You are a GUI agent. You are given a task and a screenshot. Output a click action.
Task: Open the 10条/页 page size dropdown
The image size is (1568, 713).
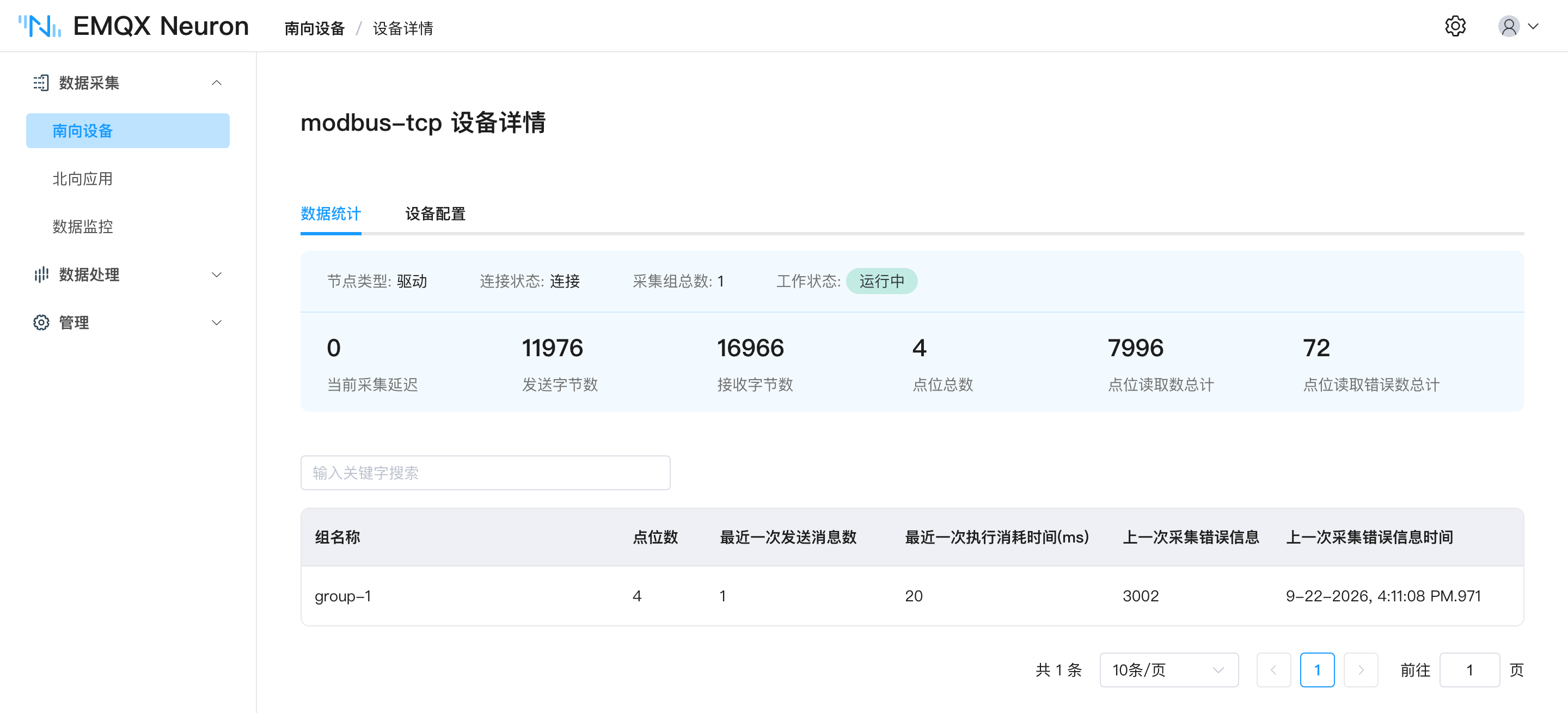1169,671
